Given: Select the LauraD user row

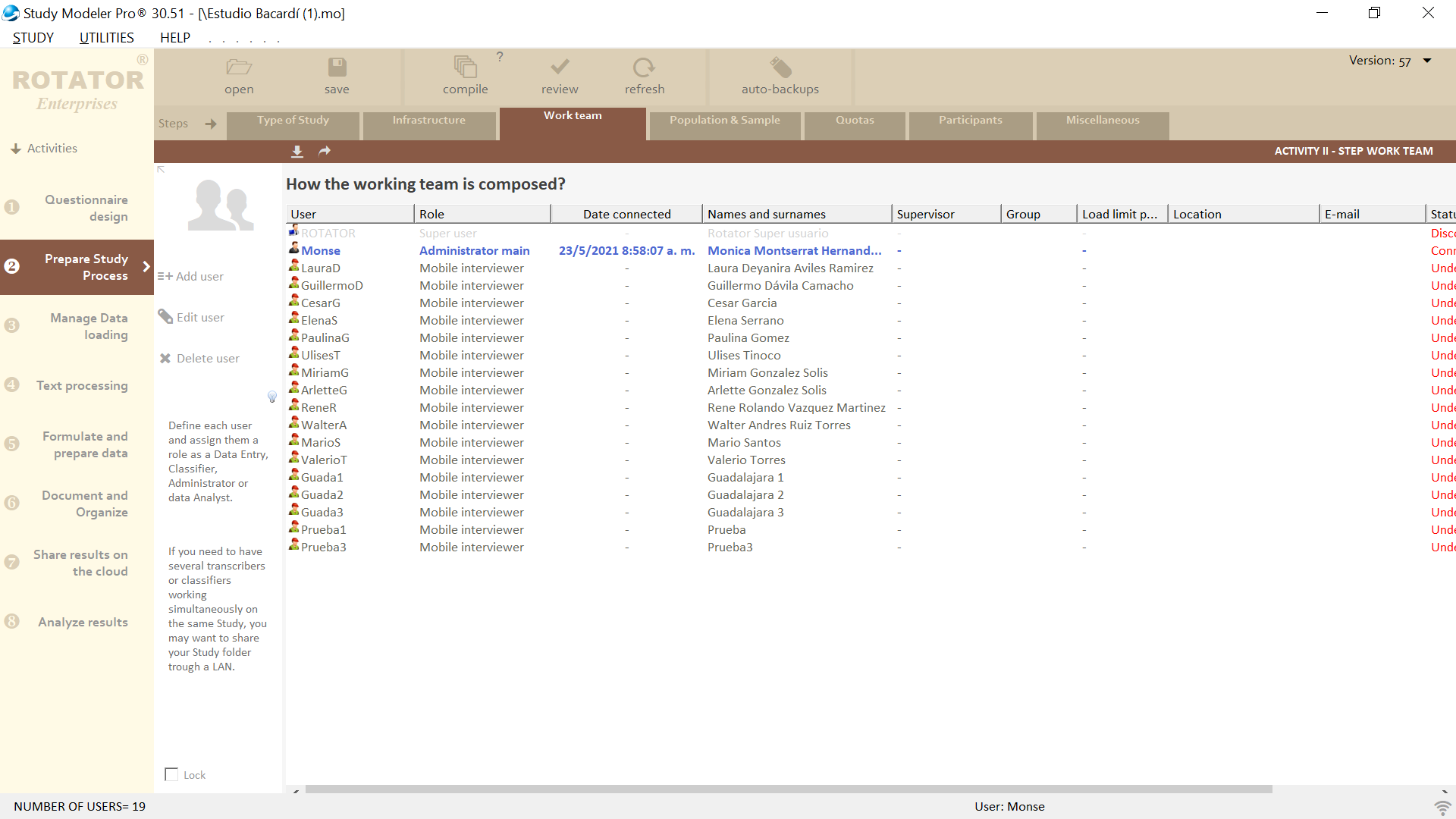Looking at the screenshot, I should [321, 268].
